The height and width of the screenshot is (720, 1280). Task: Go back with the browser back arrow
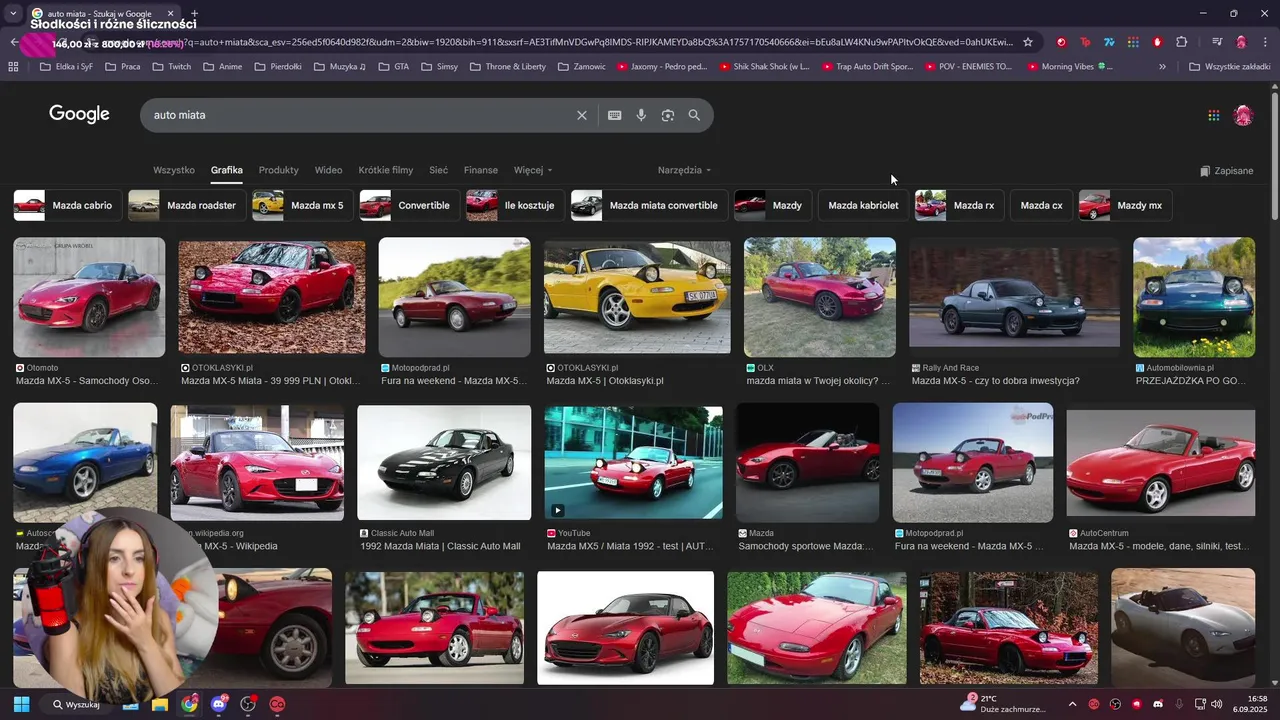coord(13,42)
